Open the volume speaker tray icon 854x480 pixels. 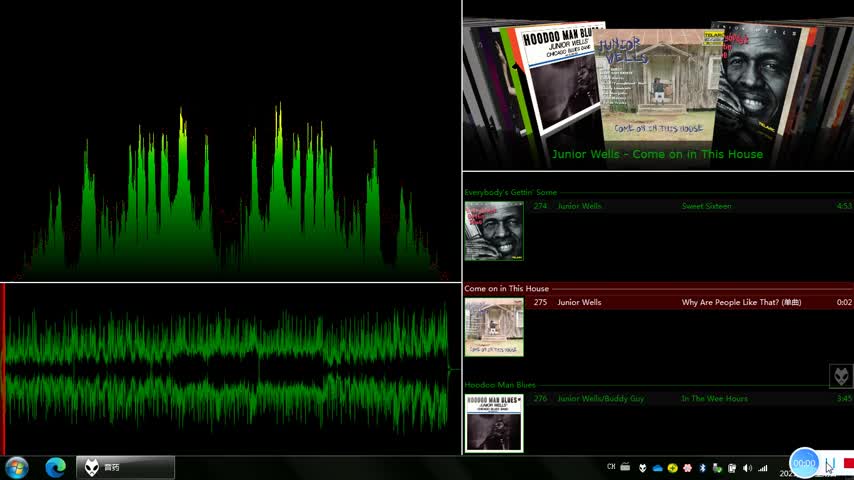click(747, 467)
